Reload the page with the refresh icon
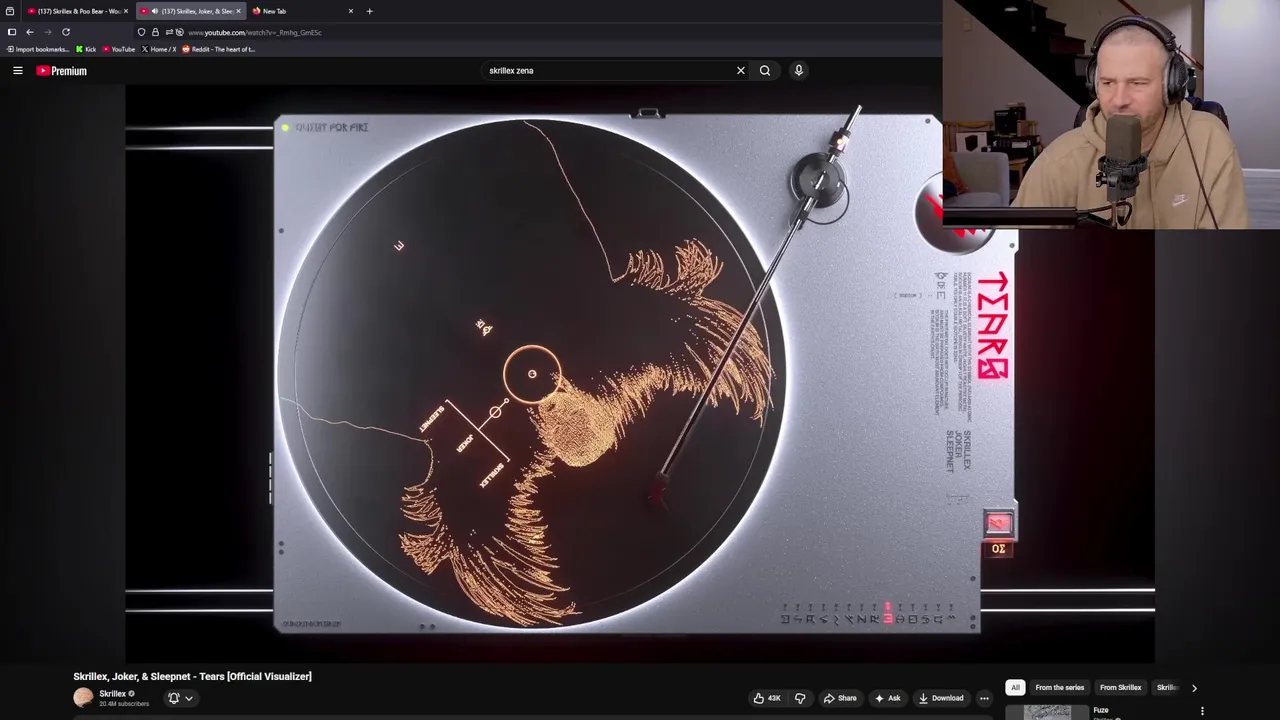Screen dimensions: 1280x720 pyautogui.click(x=66, y=32)
